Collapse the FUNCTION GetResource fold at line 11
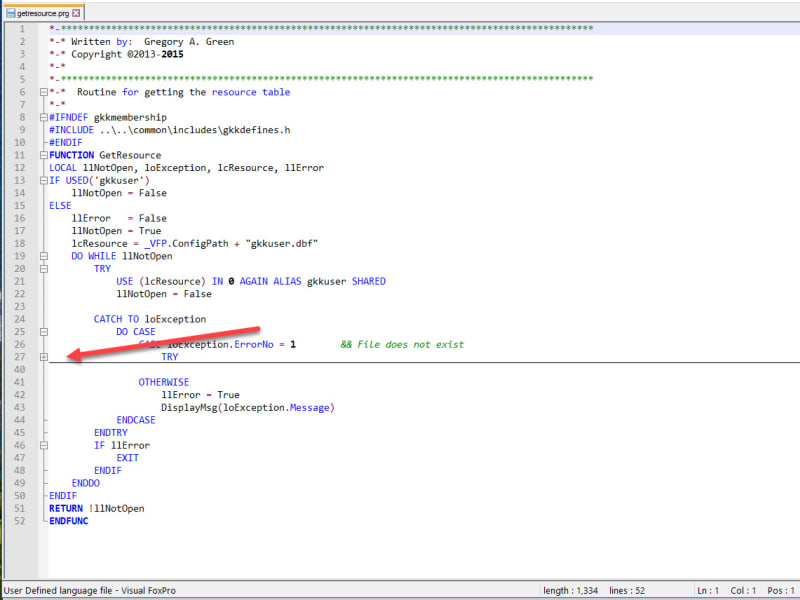 [x=44, y=155]
